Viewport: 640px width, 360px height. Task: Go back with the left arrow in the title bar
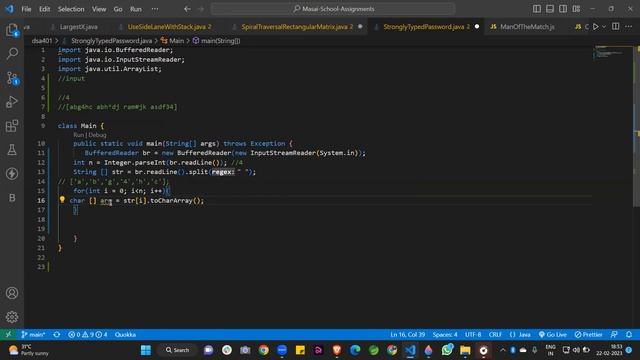coord(187,9)
